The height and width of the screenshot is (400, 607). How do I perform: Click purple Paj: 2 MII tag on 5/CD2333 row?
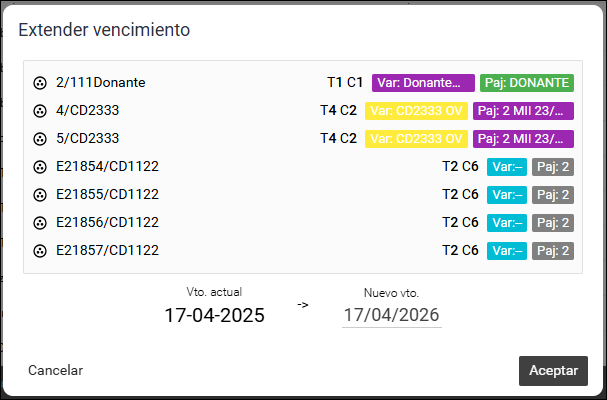tap(523, 139)
